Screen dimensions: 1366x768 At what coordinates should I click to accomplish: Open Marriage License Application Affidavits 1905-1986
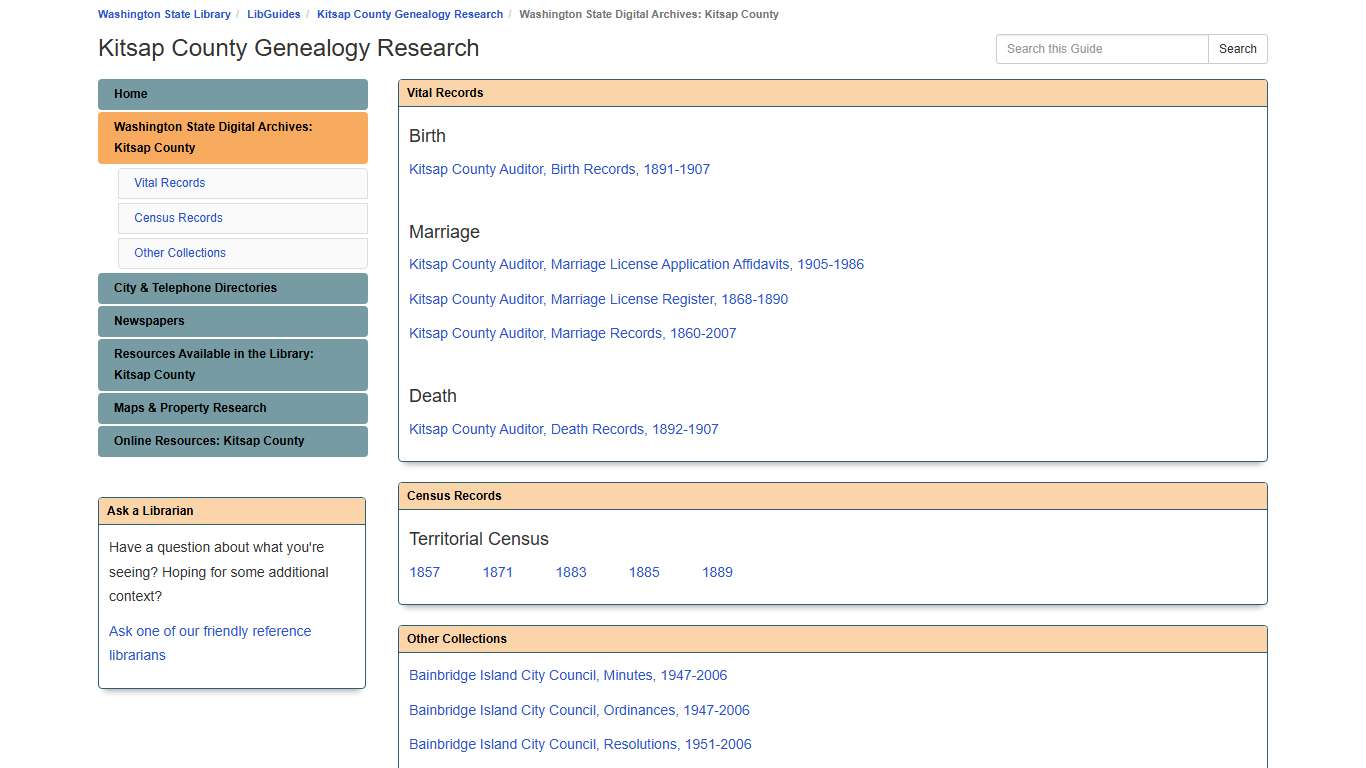tap(636, 264)
